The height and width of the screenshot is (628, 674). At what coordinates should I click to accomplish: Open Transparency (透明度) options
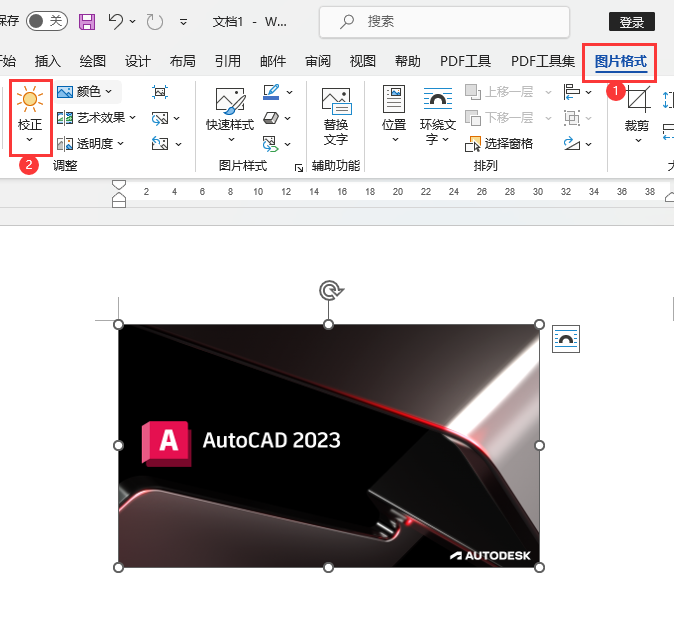[90, 144]
